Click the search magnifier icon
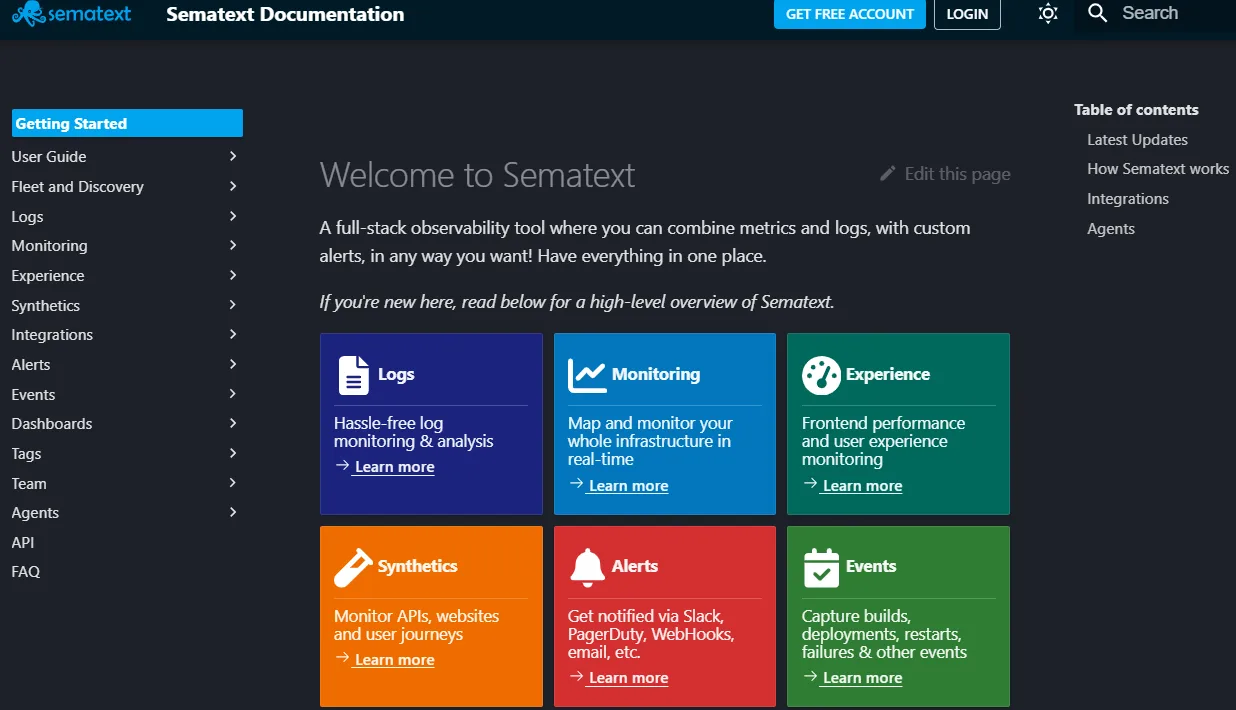This screenshot has height=710, width=1236. click(x=1098, y=13)
